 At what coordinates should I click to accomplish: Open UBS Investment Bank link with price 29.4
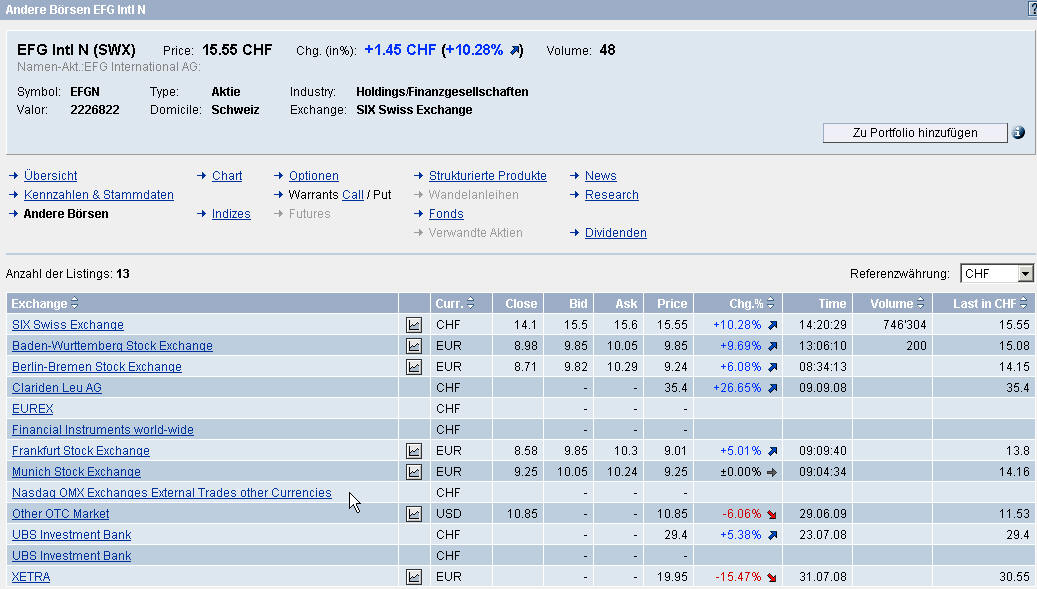[x=71, y=535]
